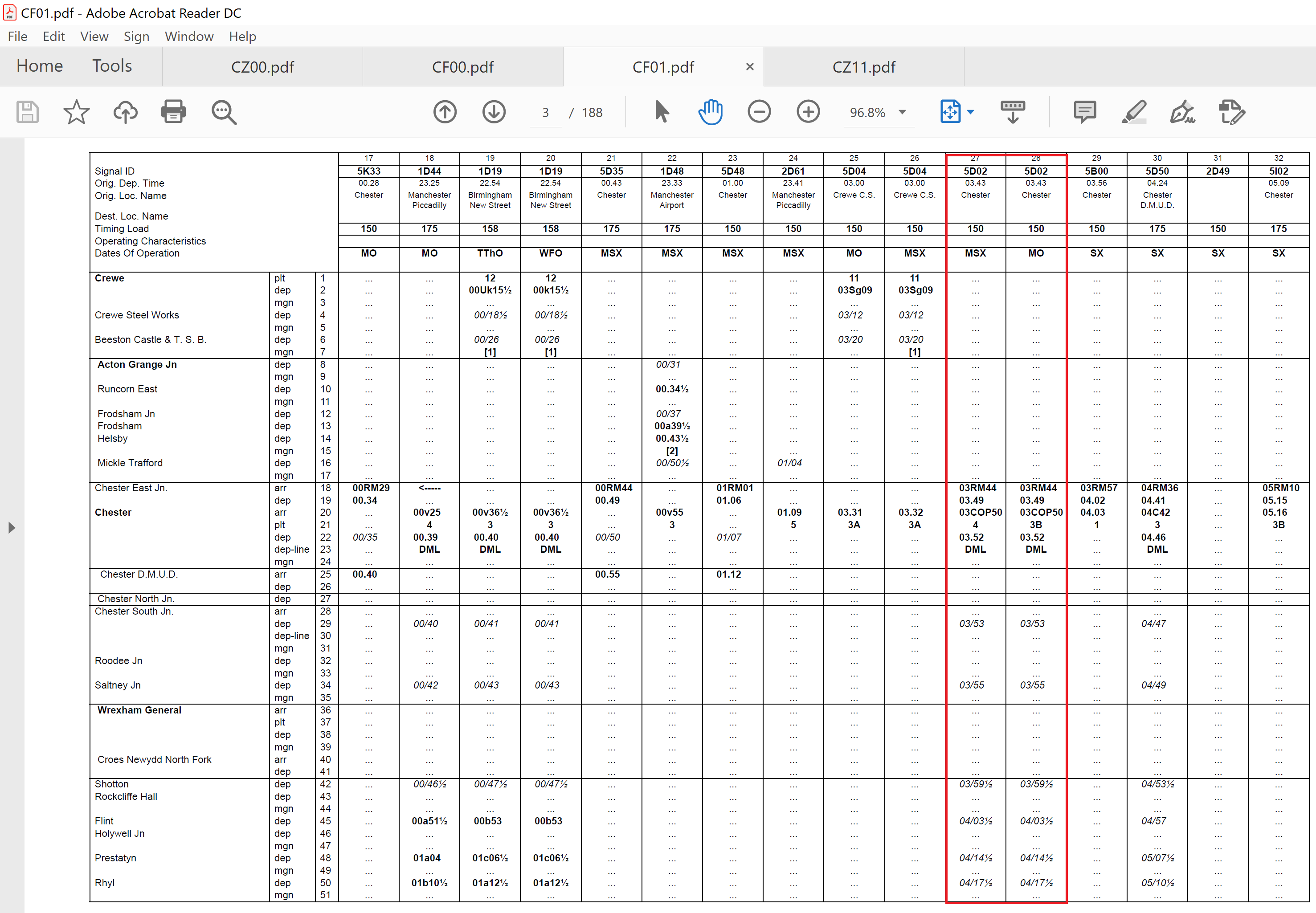Screen dimensions: 1316x913
Task: Click the 2D49 signal ID header
Action: [1218, 171]
